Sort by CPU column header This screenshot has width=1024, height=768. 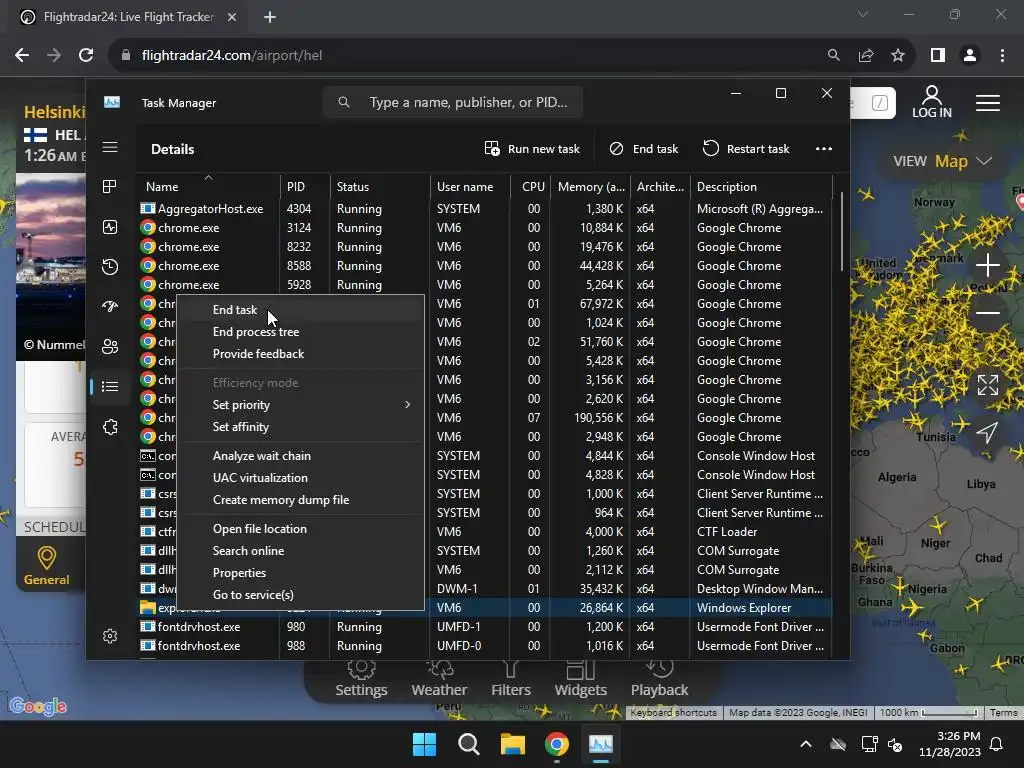tap(531, 187)
